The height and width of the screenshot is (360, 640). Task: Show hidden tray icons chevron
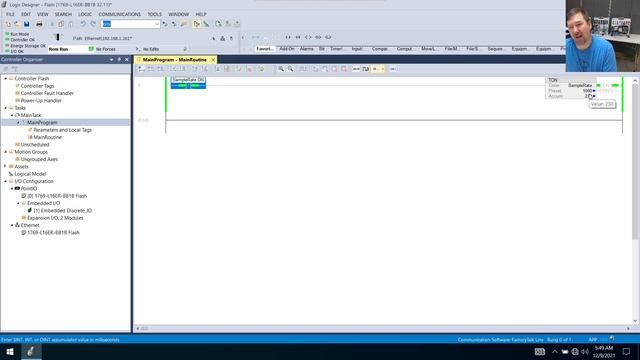coord(555,351)
